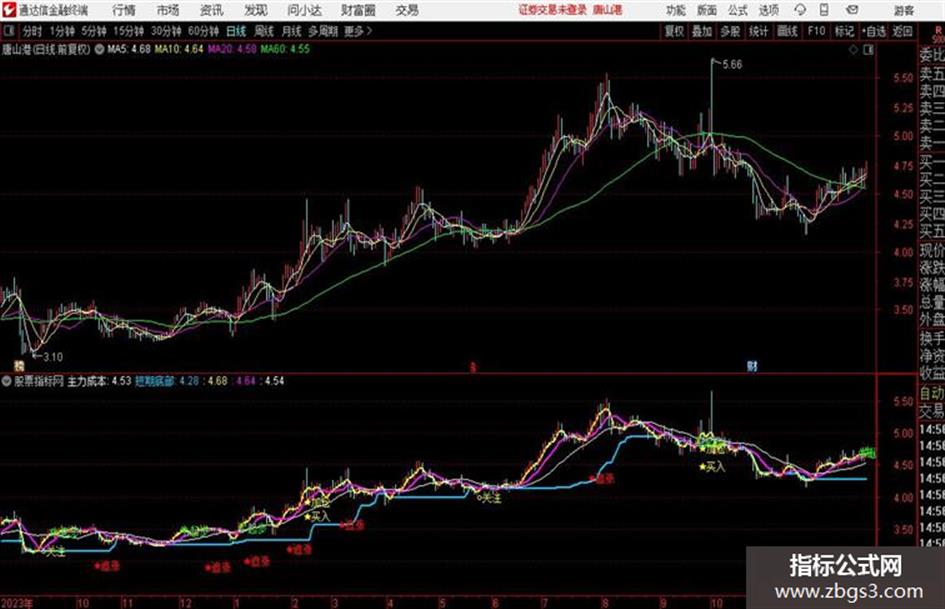Click the 股票指标网 indicator name
945x609 pixels.
coord(39,381)
